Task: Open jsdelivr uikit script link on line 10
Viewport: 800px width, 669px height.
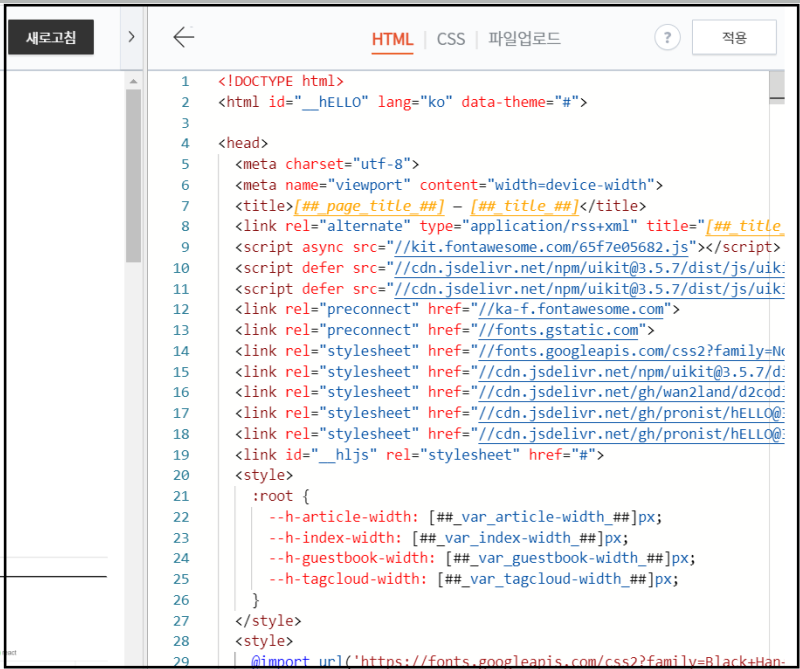Action: pos(589,268)
